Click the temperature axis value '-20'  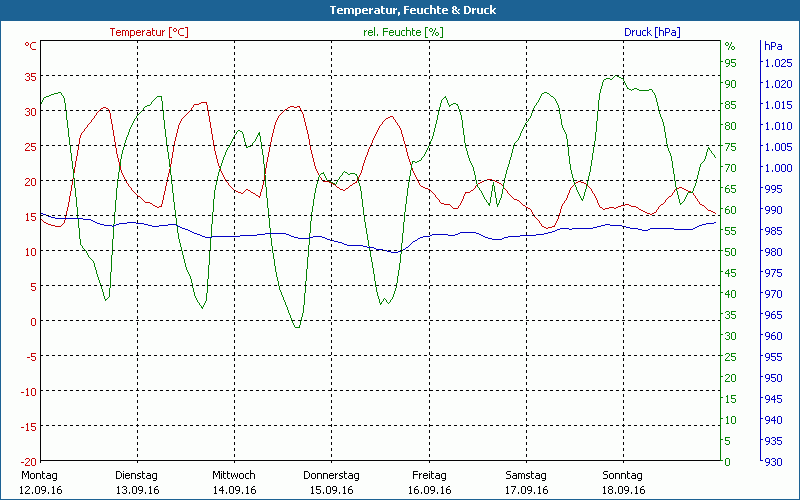[29, 462]
